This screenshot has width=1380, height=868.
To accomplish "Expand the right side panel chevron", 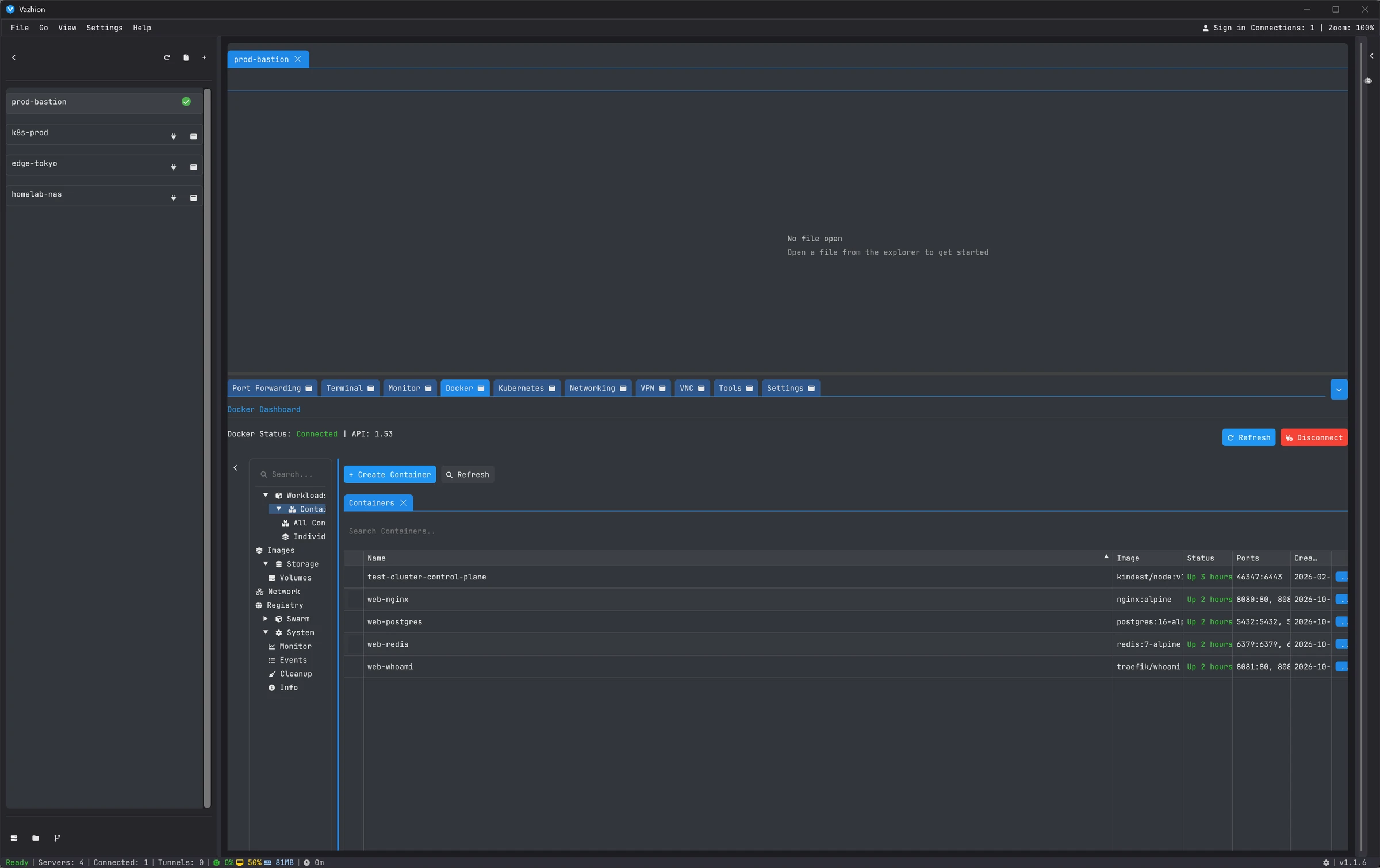I will click(1372, 56).
